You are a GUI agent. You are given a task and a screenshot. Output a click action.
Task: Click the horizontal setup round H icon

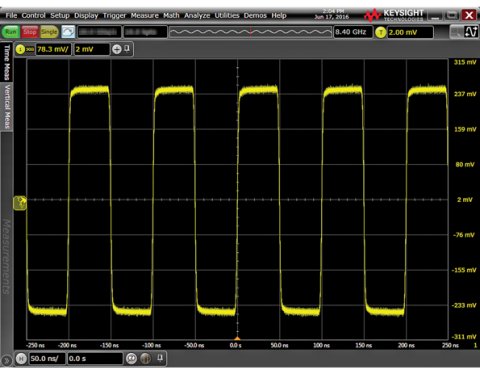21,359
